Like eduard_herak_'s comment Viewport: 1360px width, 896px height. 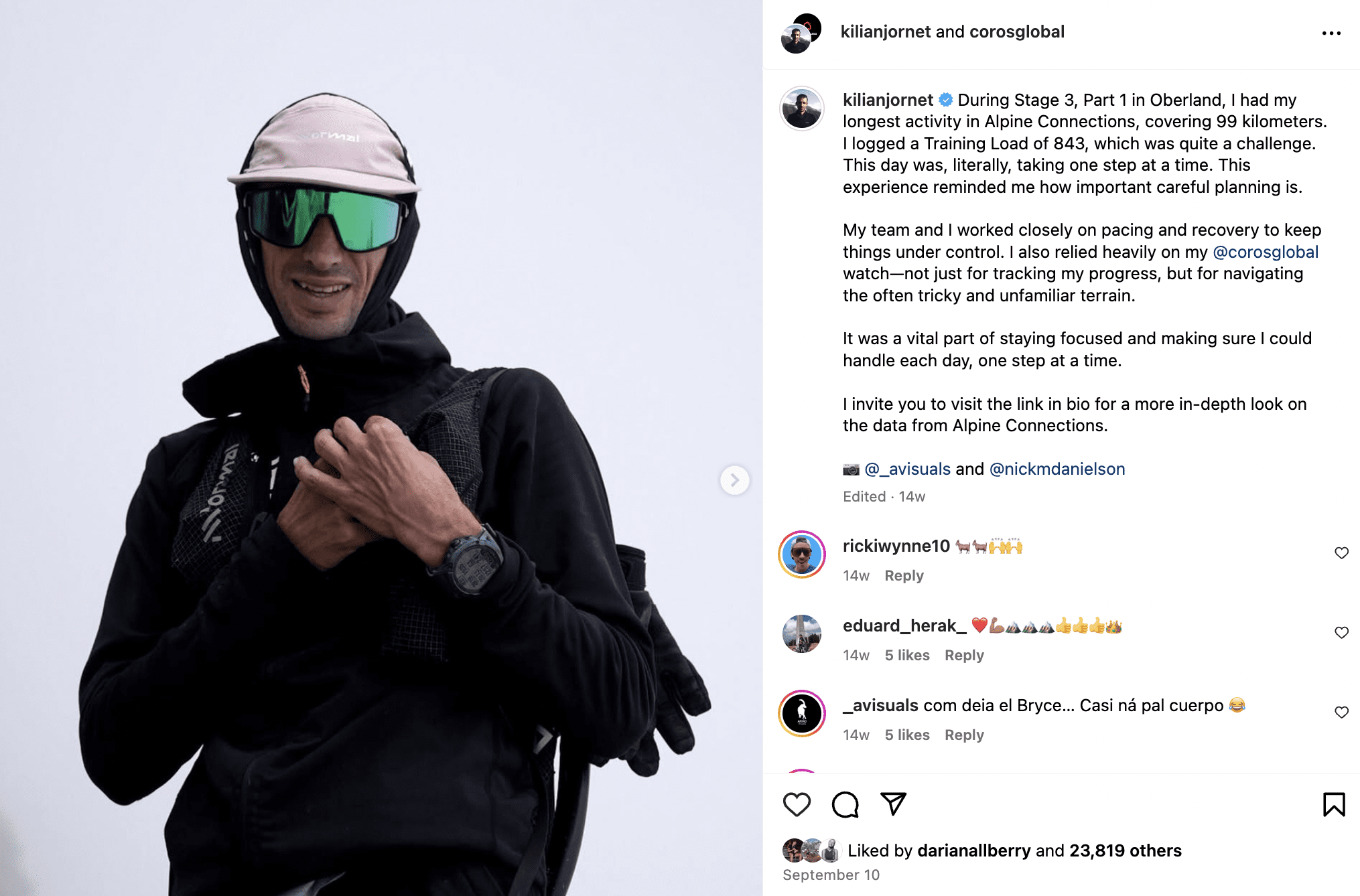1341,632
